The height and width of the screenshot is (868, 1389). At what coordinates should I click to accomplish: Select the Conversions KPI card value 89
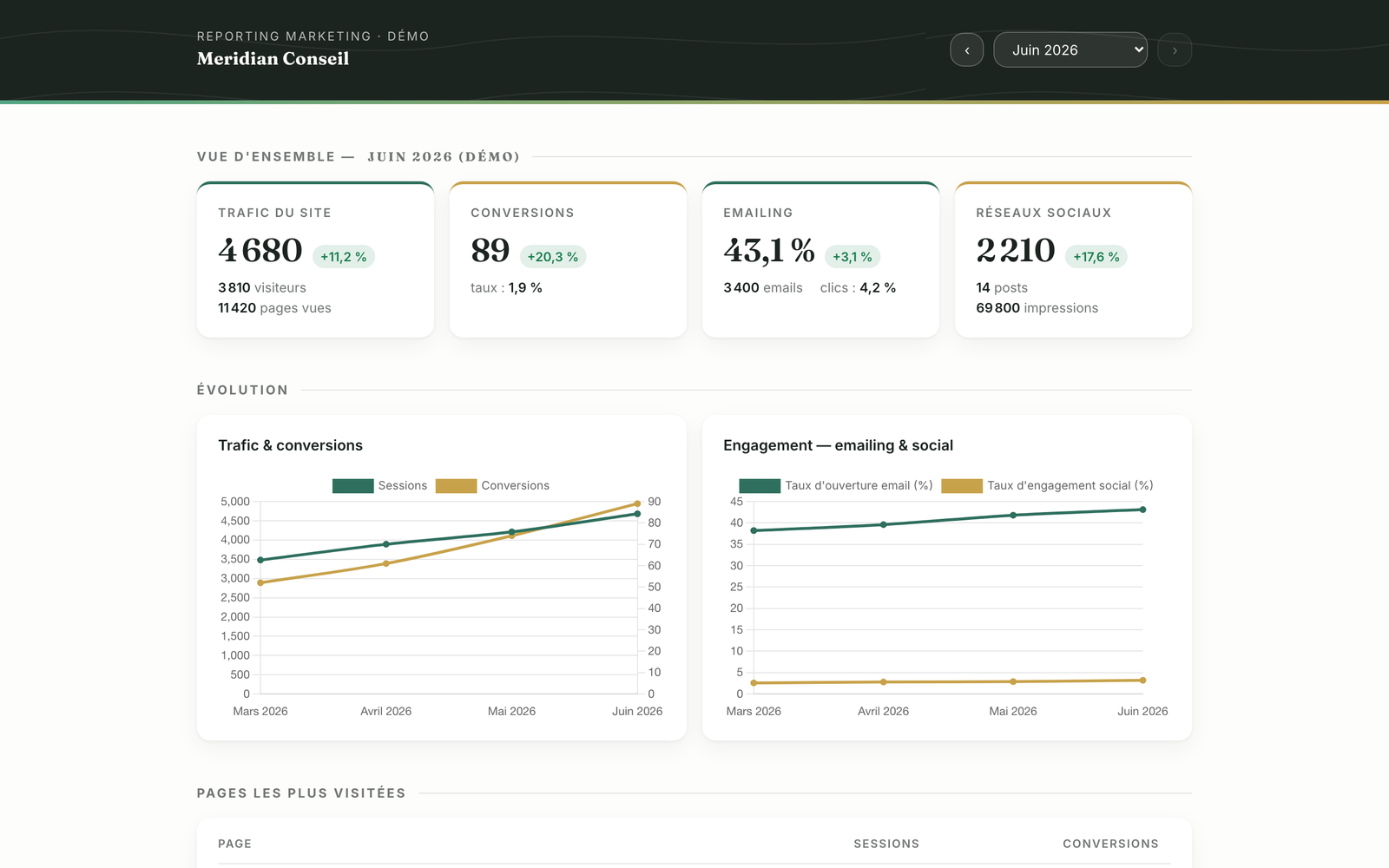[490, 251]
